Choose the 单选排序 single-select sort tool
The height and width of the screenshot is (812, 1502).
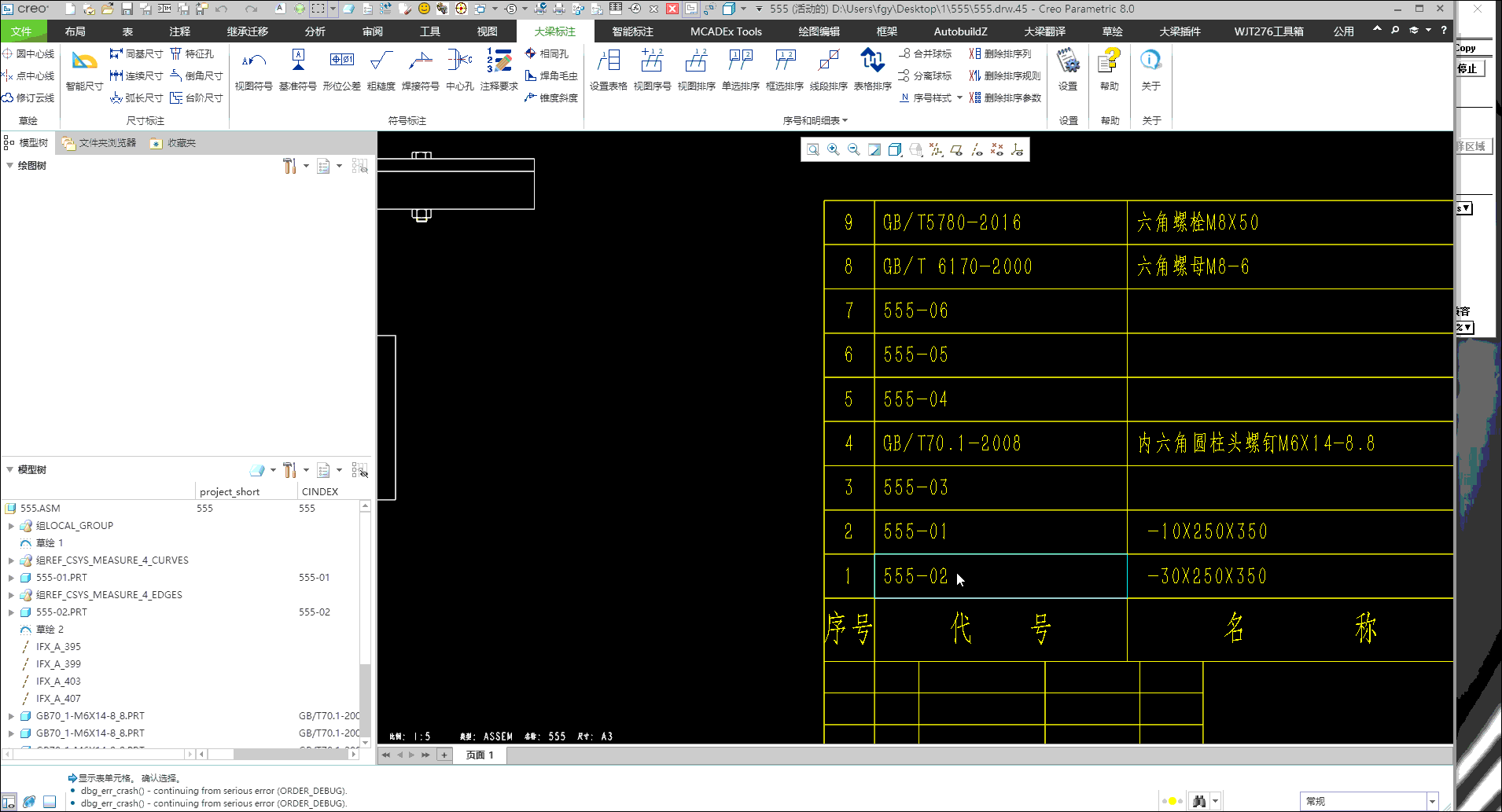pos(741,70)
